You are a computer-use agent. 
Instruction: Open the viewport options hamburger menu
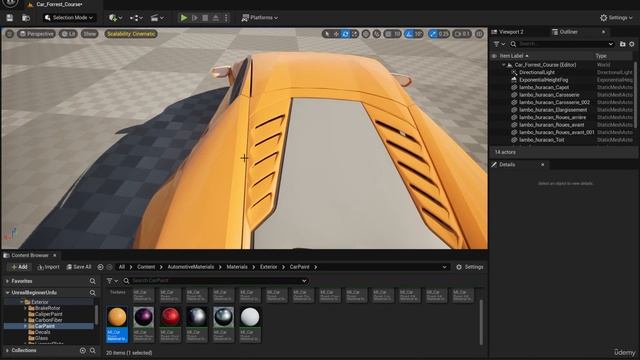9,34
